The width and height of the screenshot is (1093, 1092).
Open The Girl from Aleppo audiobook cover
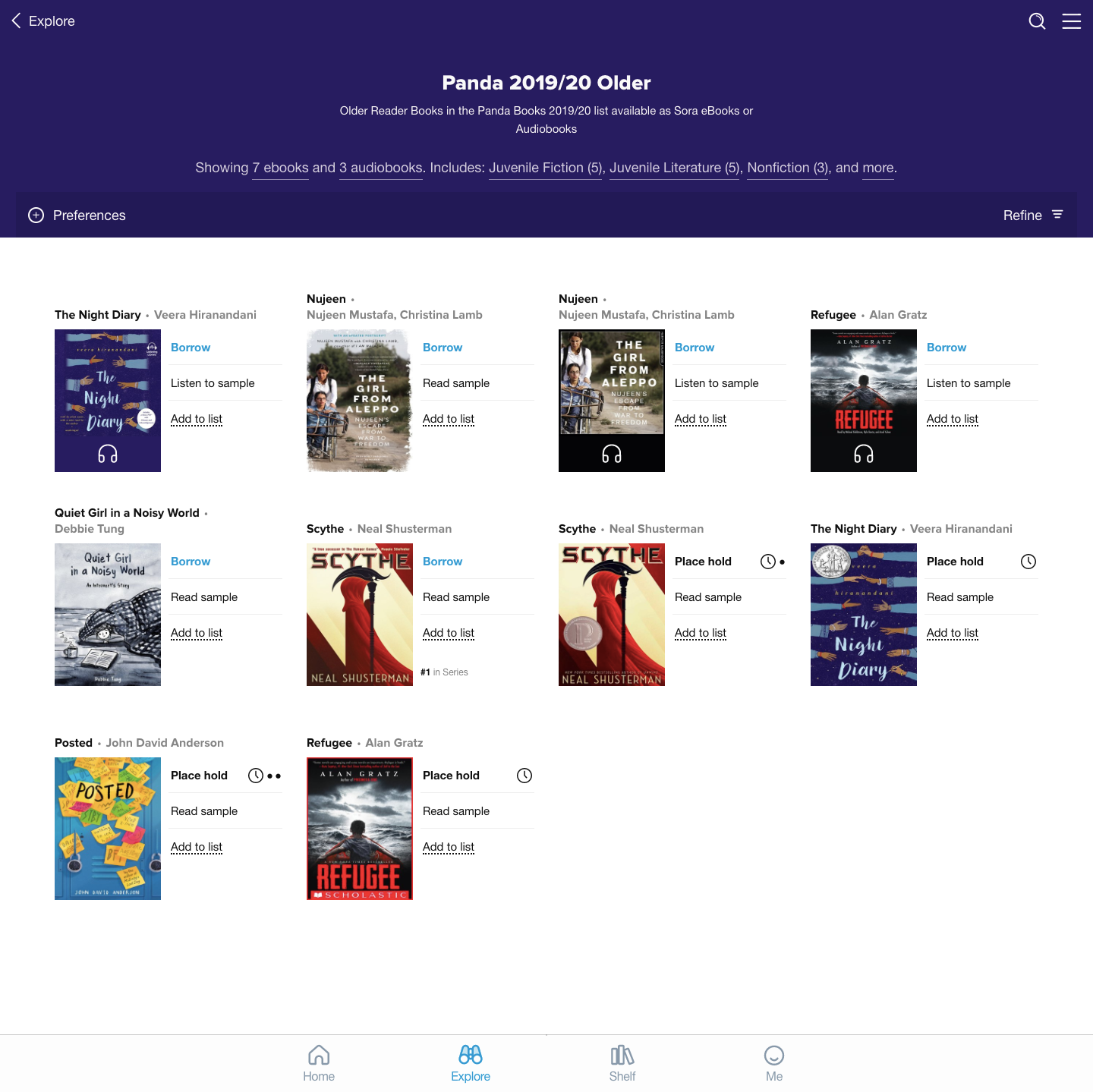point(611,401)
